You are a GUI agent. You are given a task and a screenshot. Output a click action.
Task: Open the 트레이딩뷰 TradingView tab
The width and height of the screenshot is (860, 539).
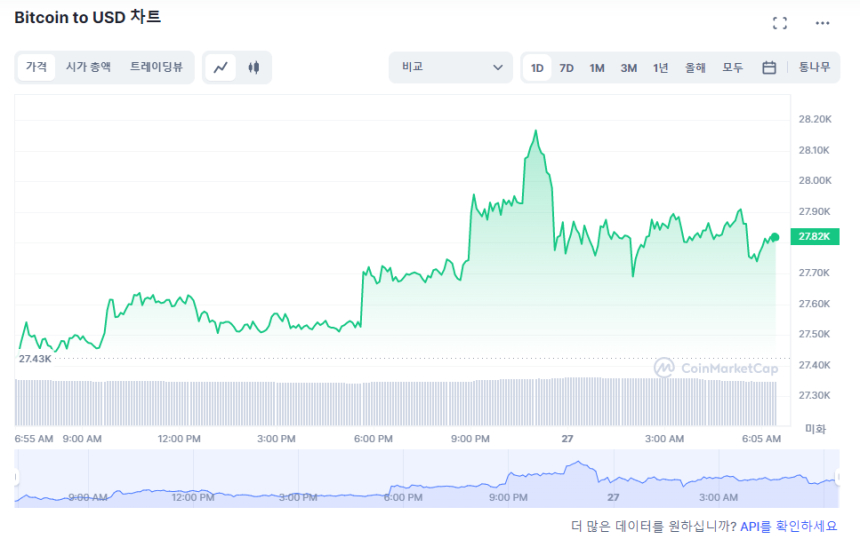point(156,67)
